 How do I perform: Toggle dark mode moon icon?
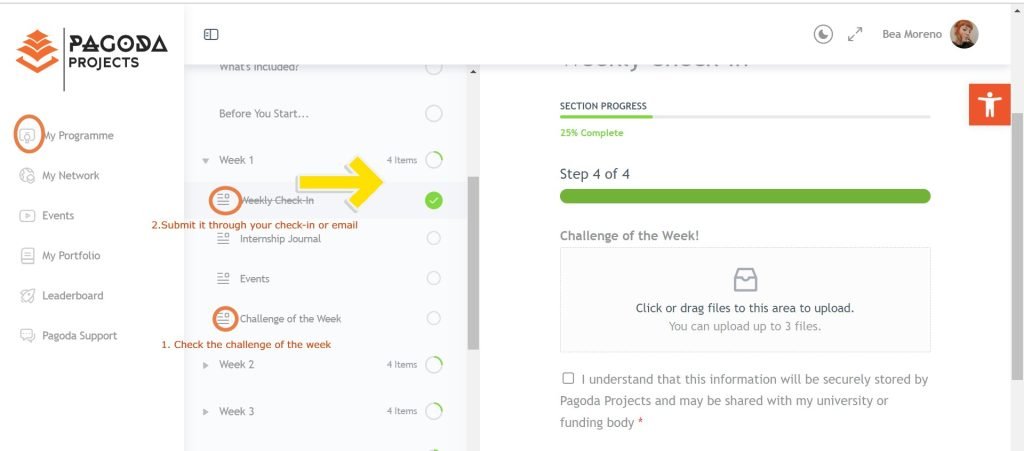(x=823, y=34)
